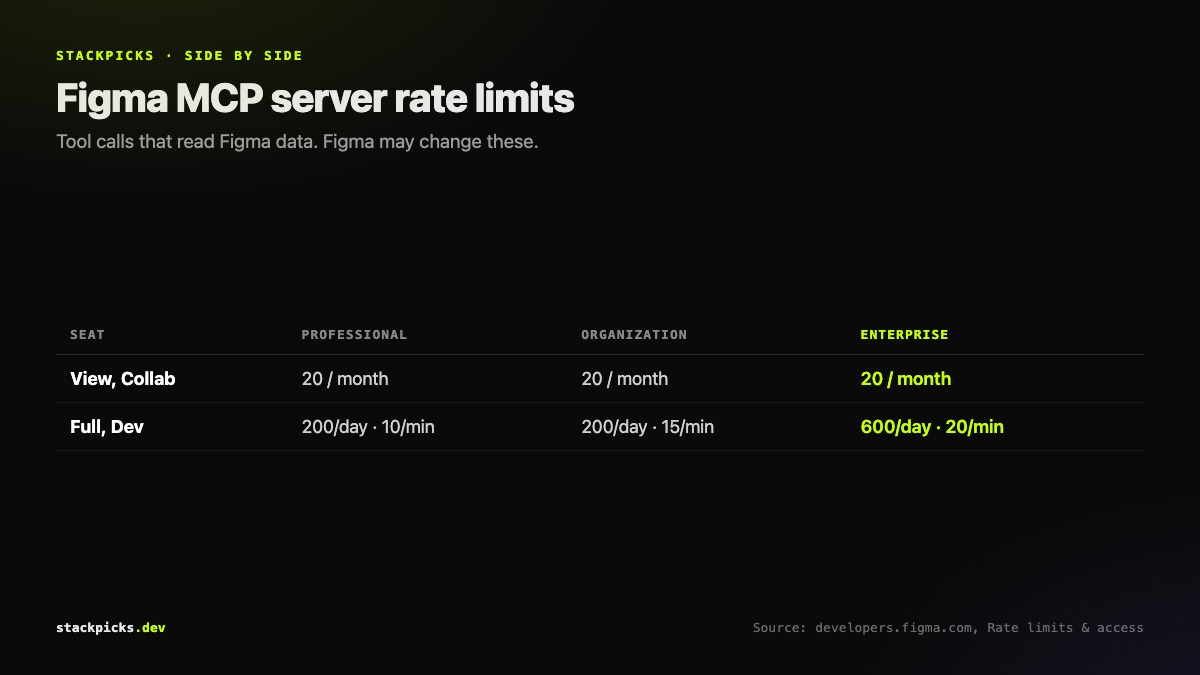Select the "Full, Dev" row label

tap(107, 427)
